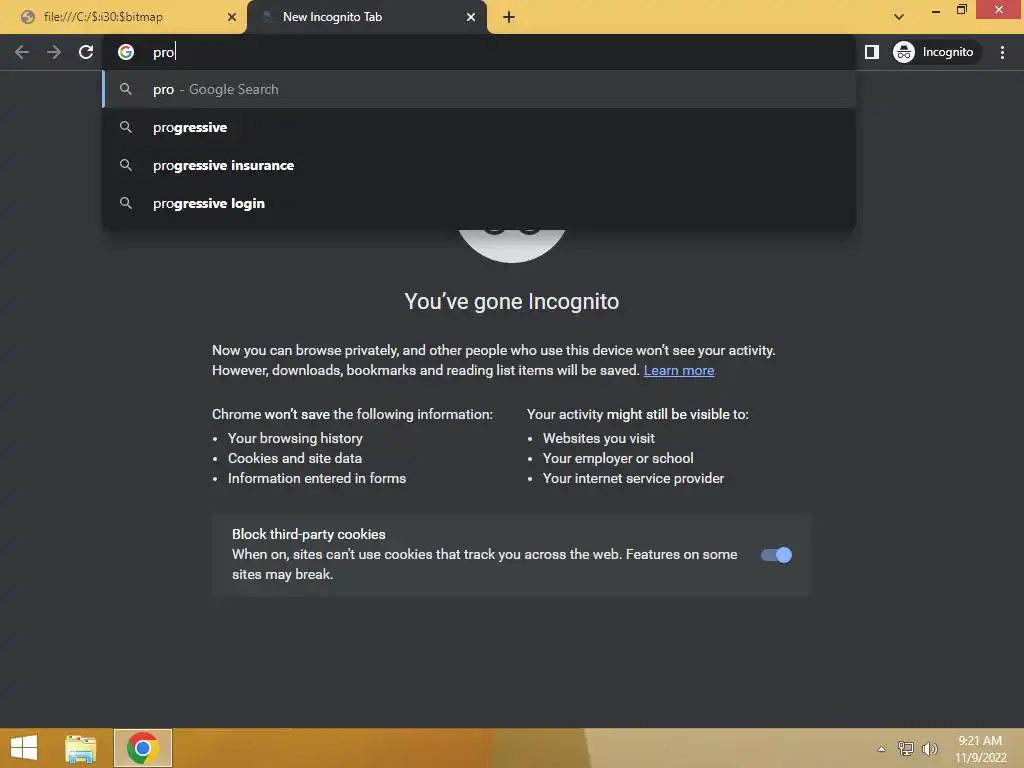Open the volume speaker tray icon
1024x768 pixels.
(x=929, y=748)
